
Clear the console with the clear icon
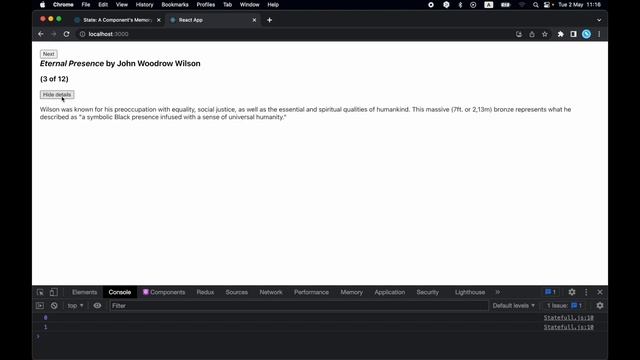click(54, 306)
